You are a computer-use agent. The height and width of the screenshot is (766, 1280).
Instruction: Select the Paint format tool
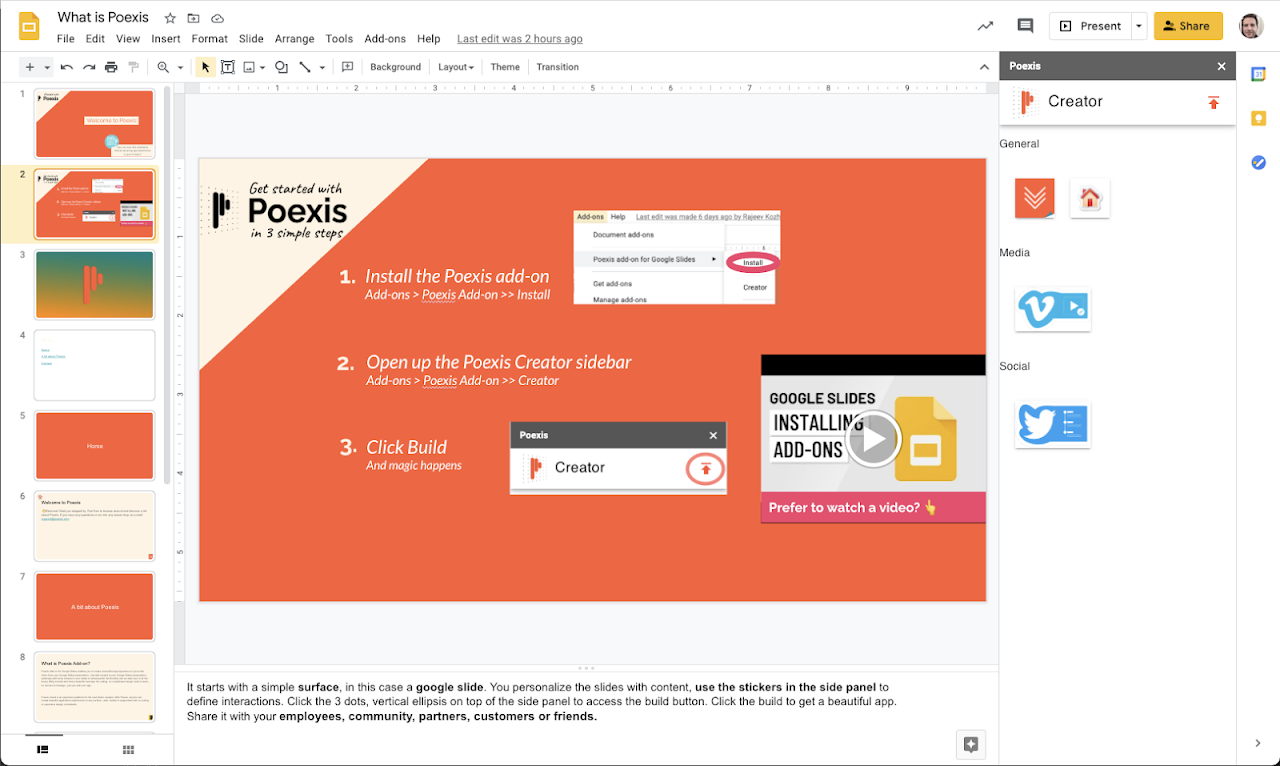(x=133, y=67)
